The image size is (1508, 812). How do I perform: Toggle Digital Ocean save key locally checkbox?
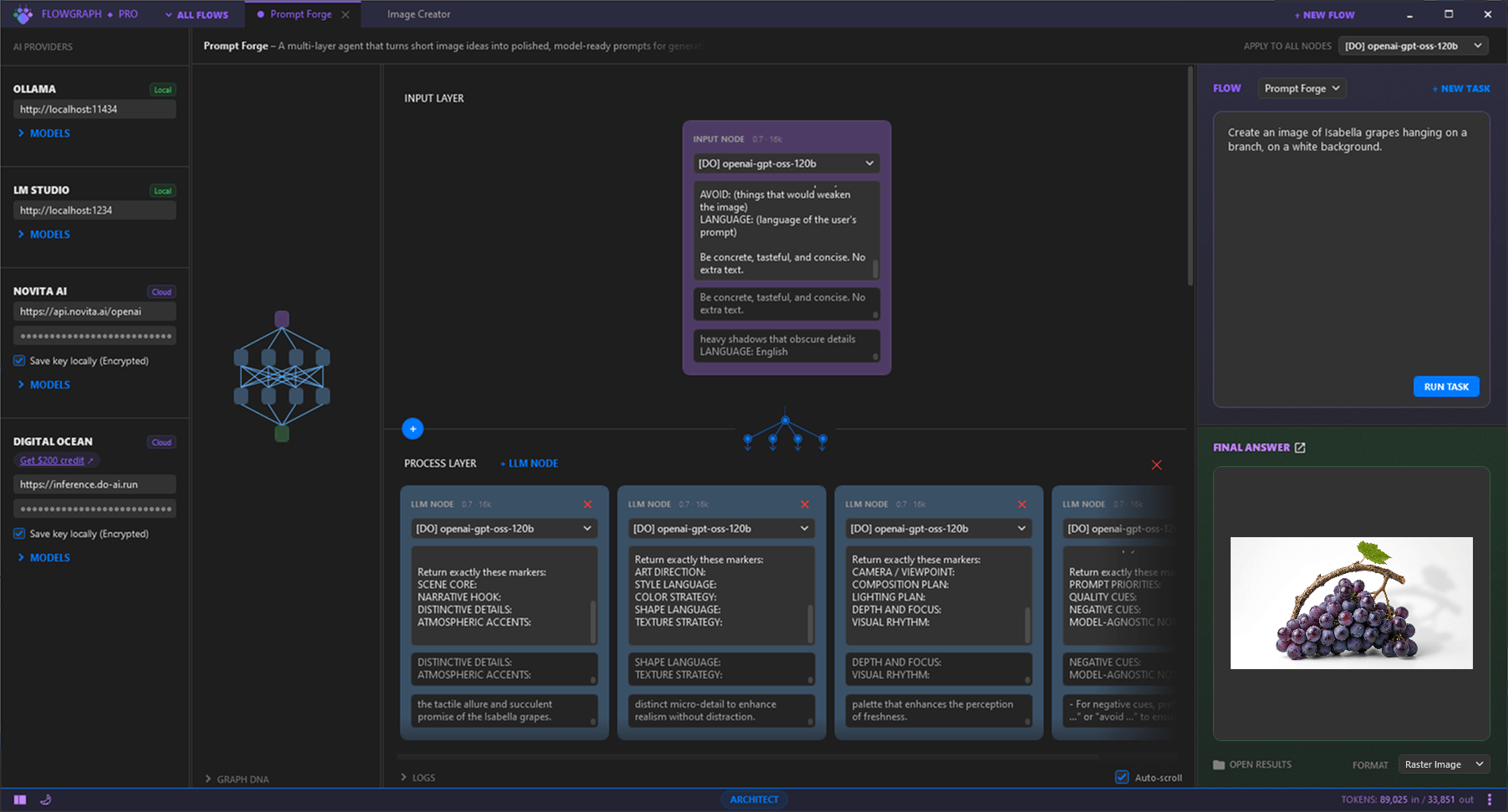pos(19,534)
